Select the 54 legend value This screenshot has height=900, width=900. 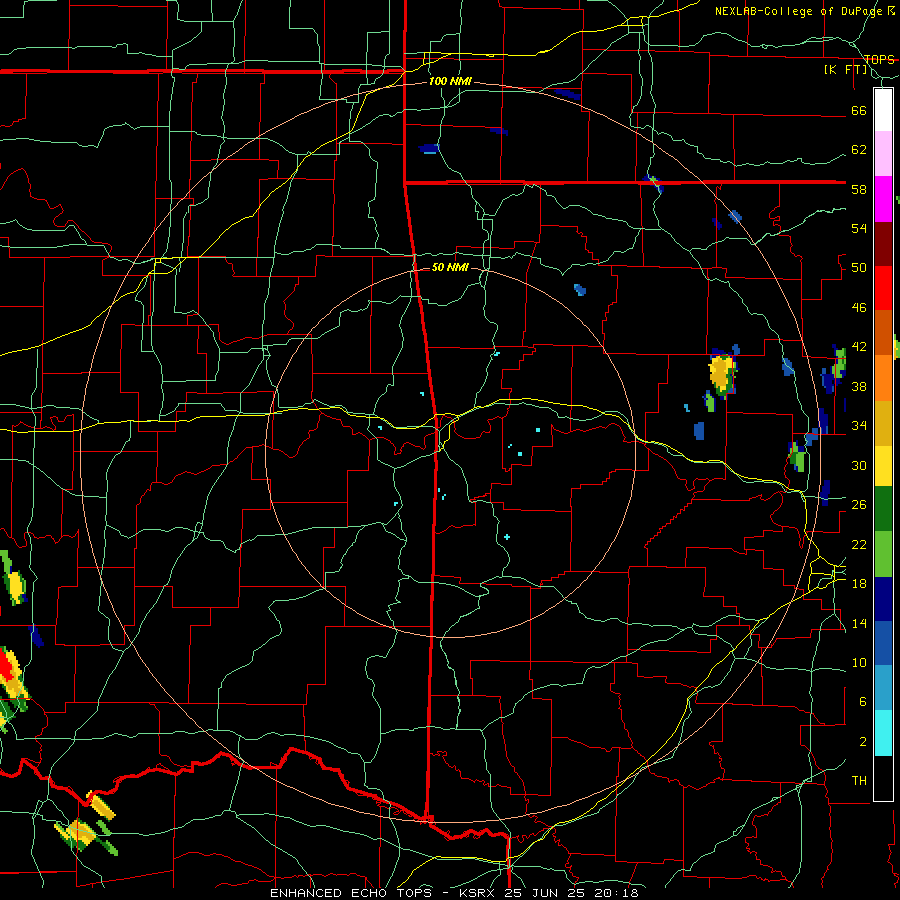859,228
